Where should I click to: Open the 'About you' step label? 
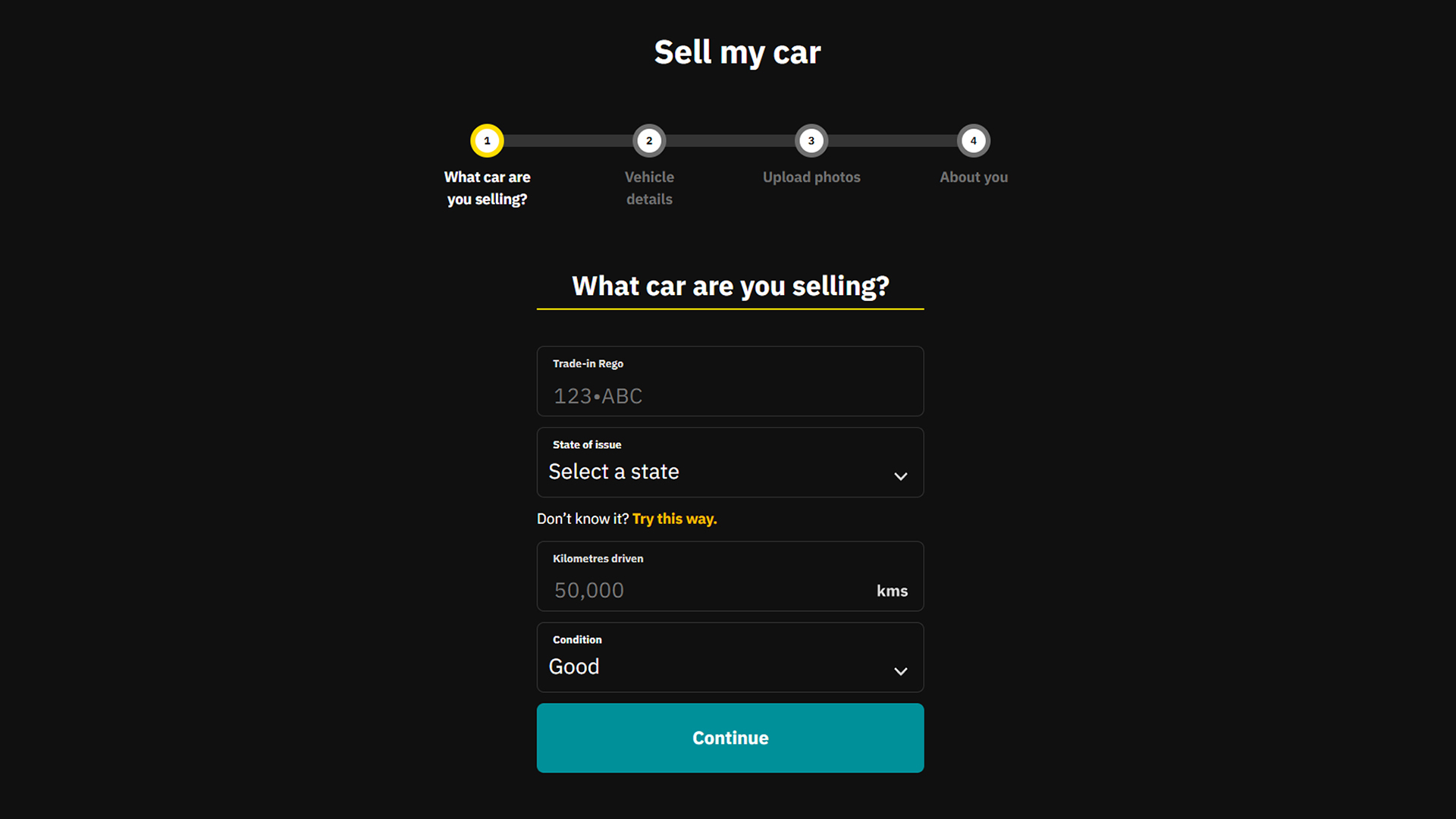pyautogui.click(x=974, y=177)
